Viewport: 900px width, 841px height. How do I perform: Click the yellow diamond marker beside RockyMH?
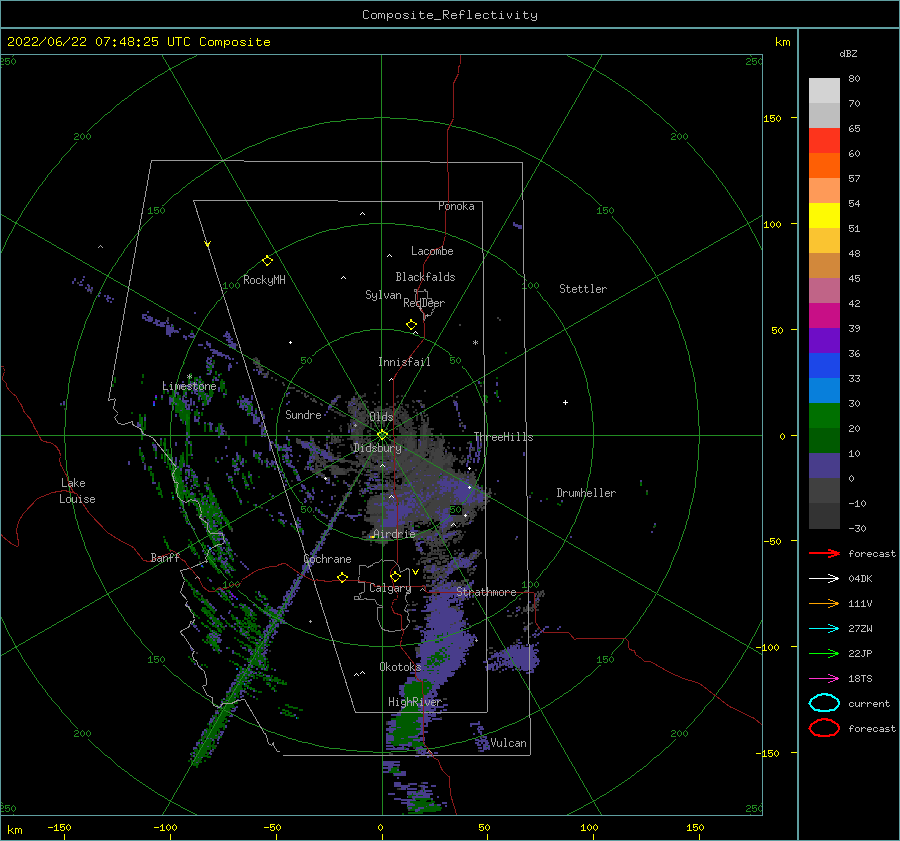267,261
